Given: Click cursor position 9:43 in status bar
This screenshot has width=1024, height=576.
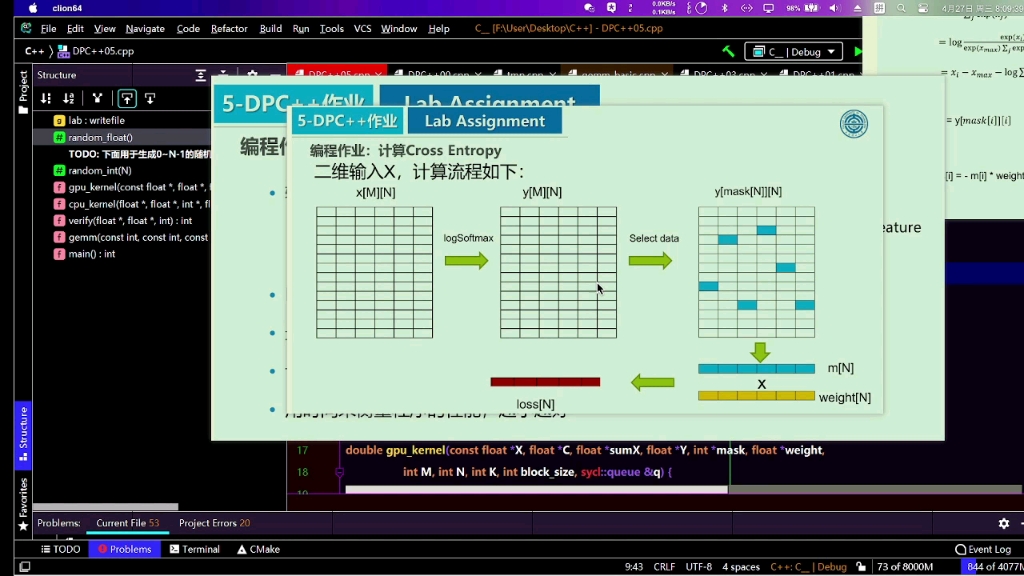Looking at the screenshot, I should pos(633,567).
